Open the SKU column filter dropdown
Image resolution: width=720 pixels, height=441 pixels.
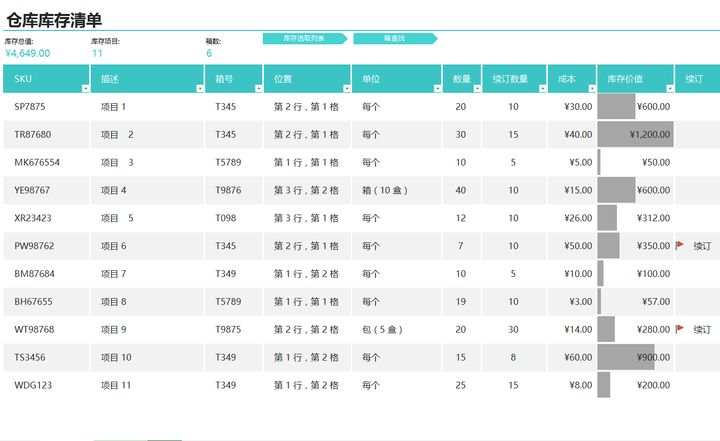click(85, 88)
